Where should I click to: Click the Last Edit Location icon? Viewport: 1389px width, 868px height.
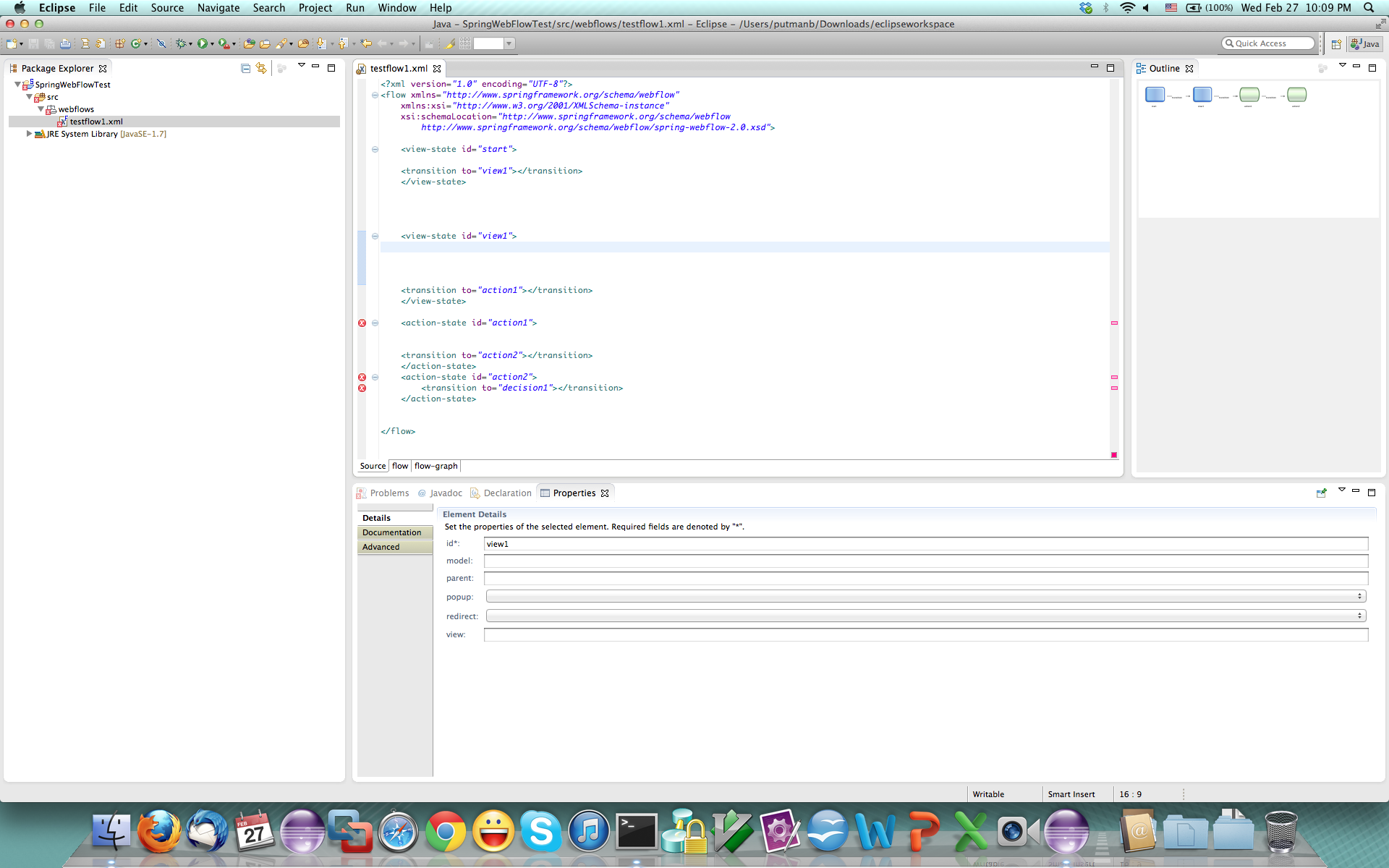click(x=366, y=44)
